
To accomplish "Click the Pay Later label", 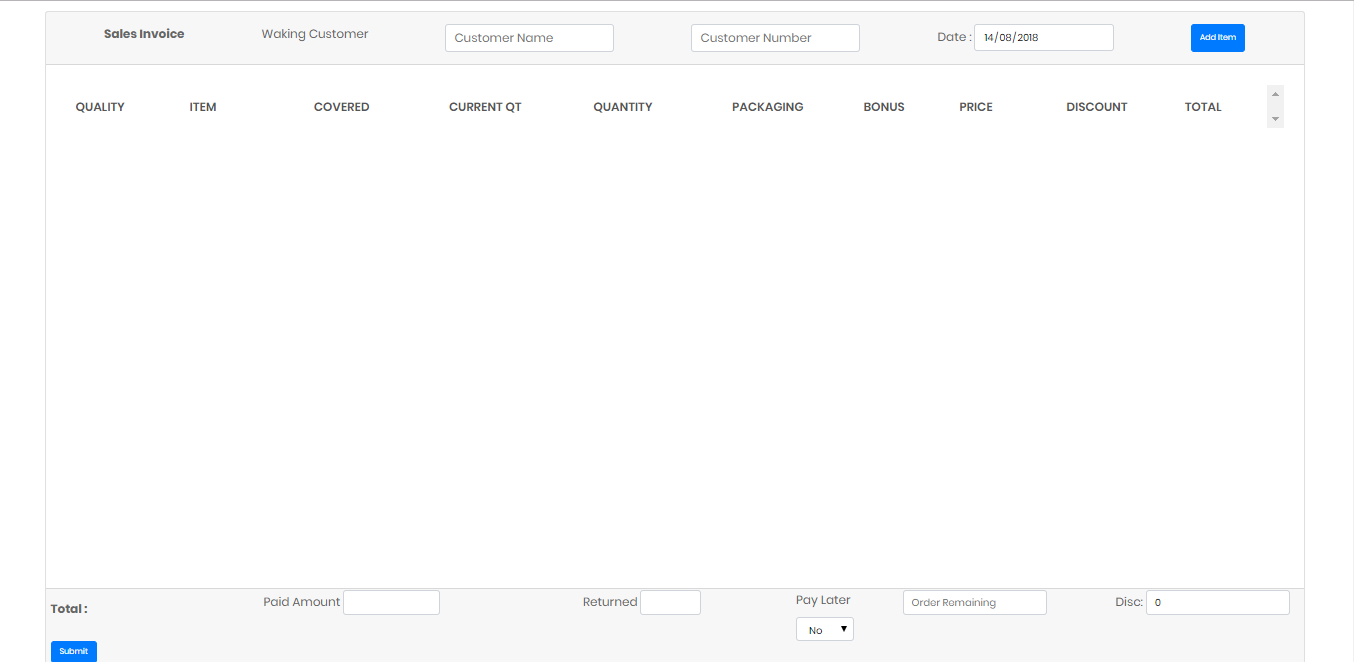I will point(823,600).
